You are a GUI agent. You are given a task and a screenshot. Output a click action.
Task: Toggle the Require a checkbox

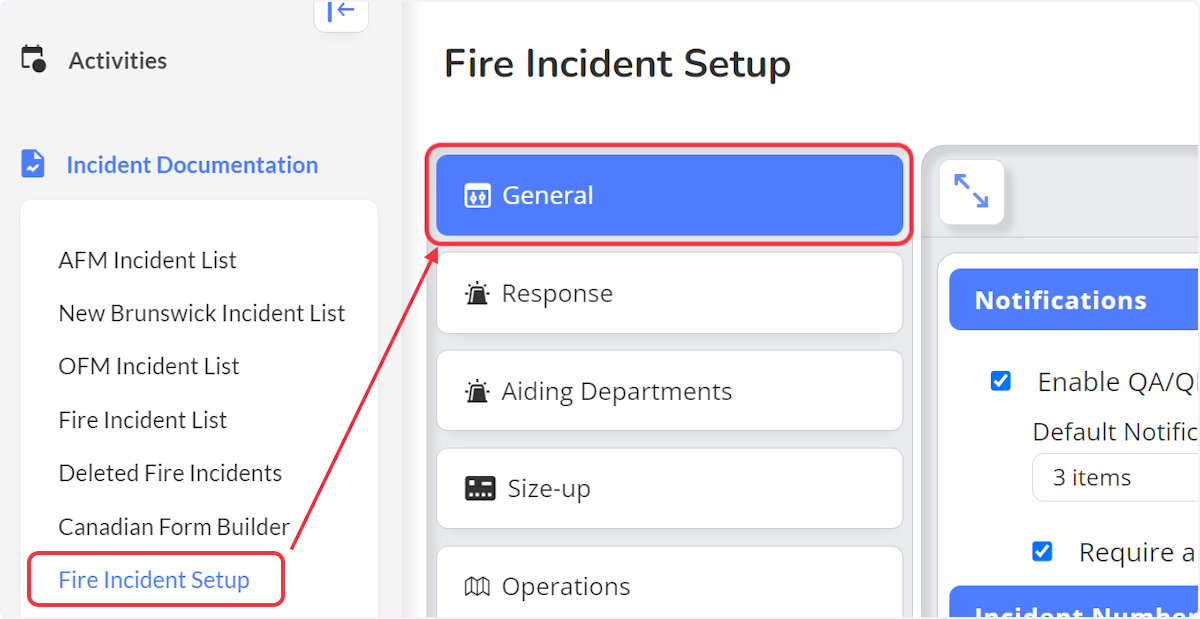[x=1042, y=551]
